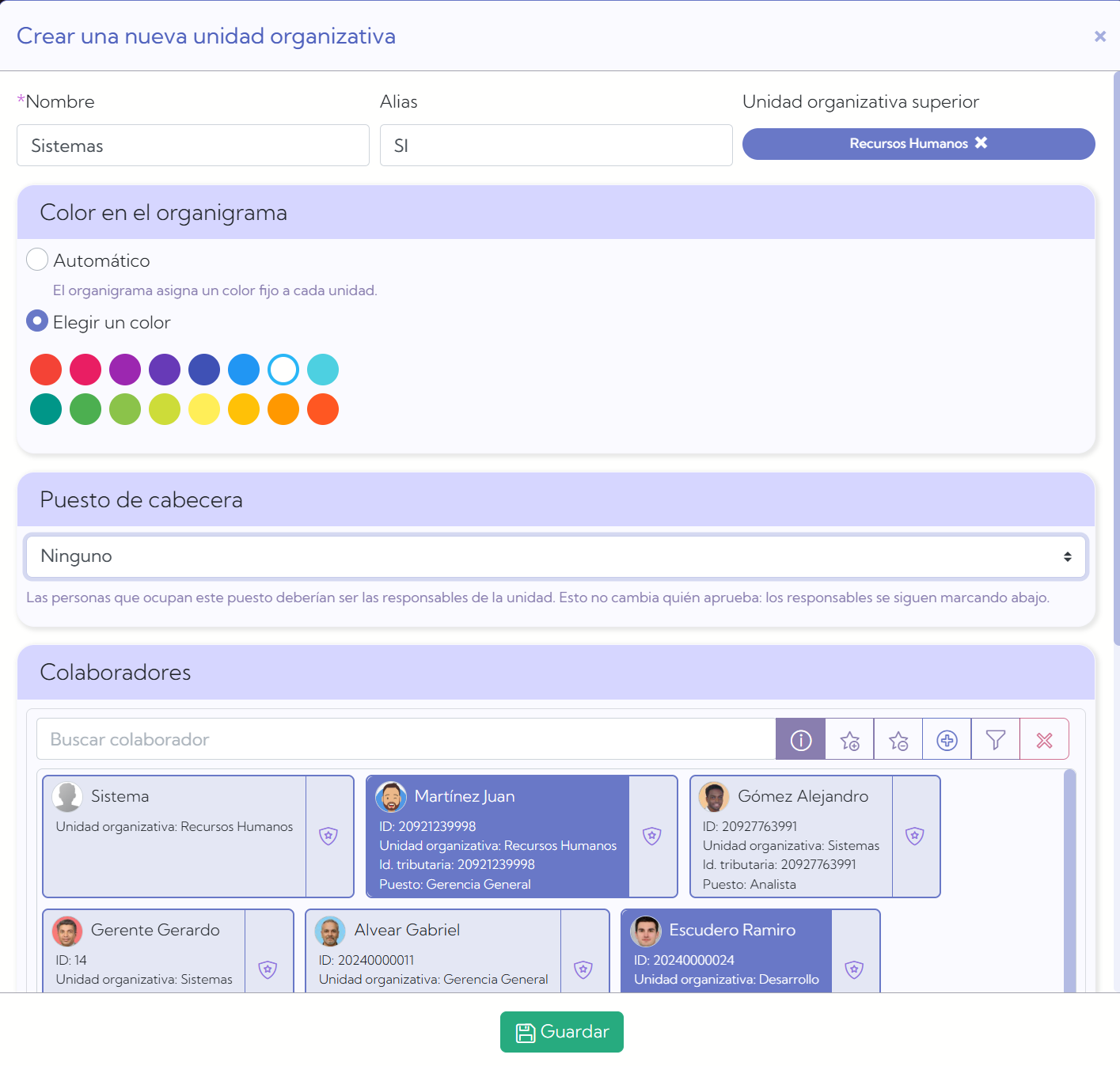Click shield badge on Martínez Juan card
The height and width of the screenshot is (1066, 1120).
pos(652,836)
